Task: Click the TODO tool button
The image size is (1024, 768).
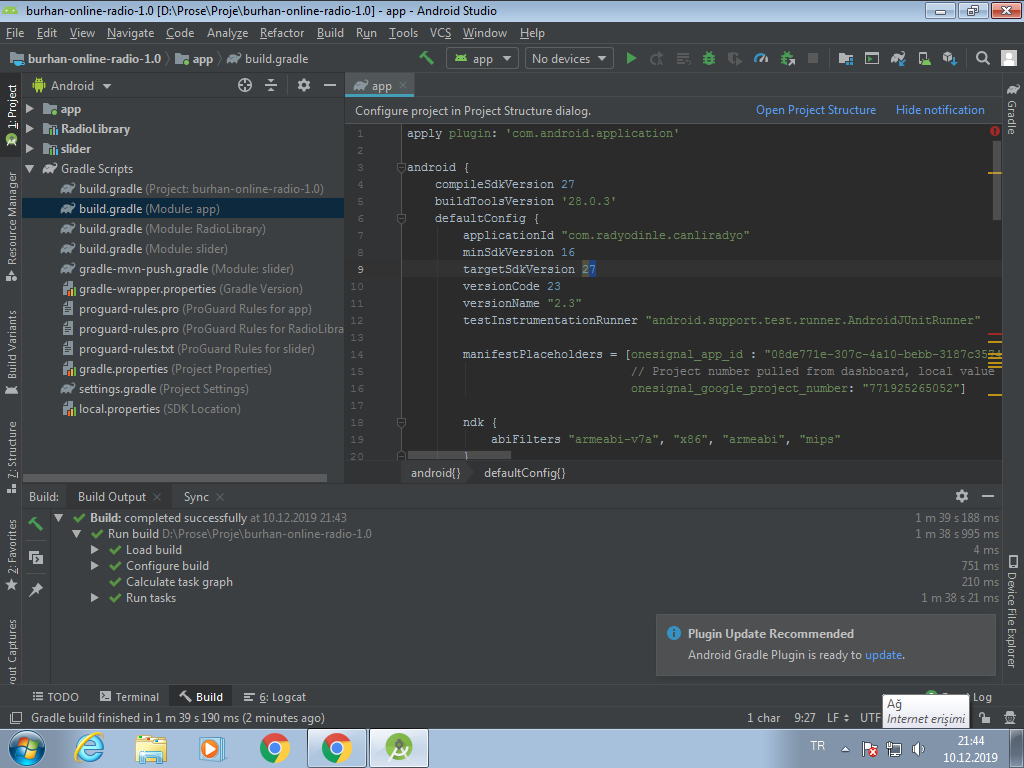Action: pyautogui.click(x=56, y=697)
